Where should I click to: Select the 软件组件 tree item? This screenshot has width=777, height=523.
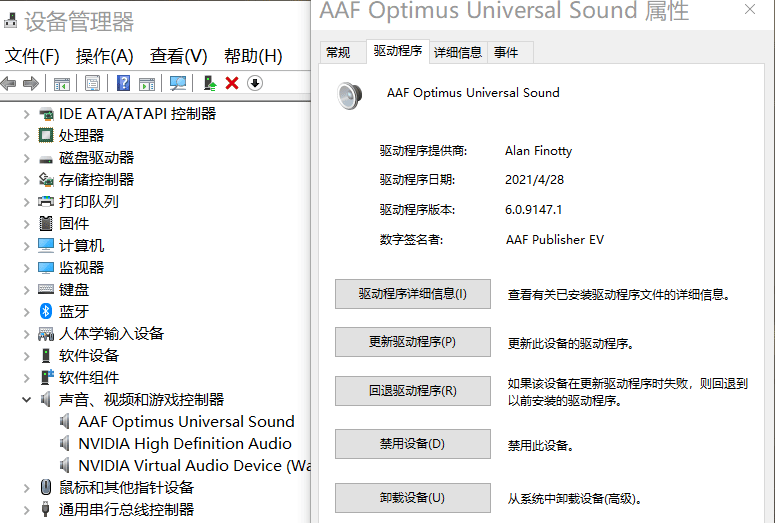89,378
